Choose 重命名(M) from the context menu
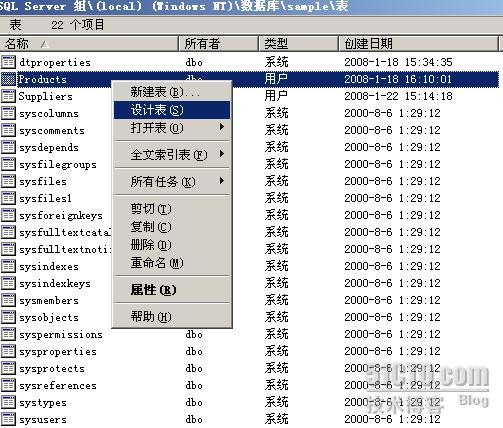Image resolution: width=503 pixels, height=428 pixels. [x=172, y=263]
